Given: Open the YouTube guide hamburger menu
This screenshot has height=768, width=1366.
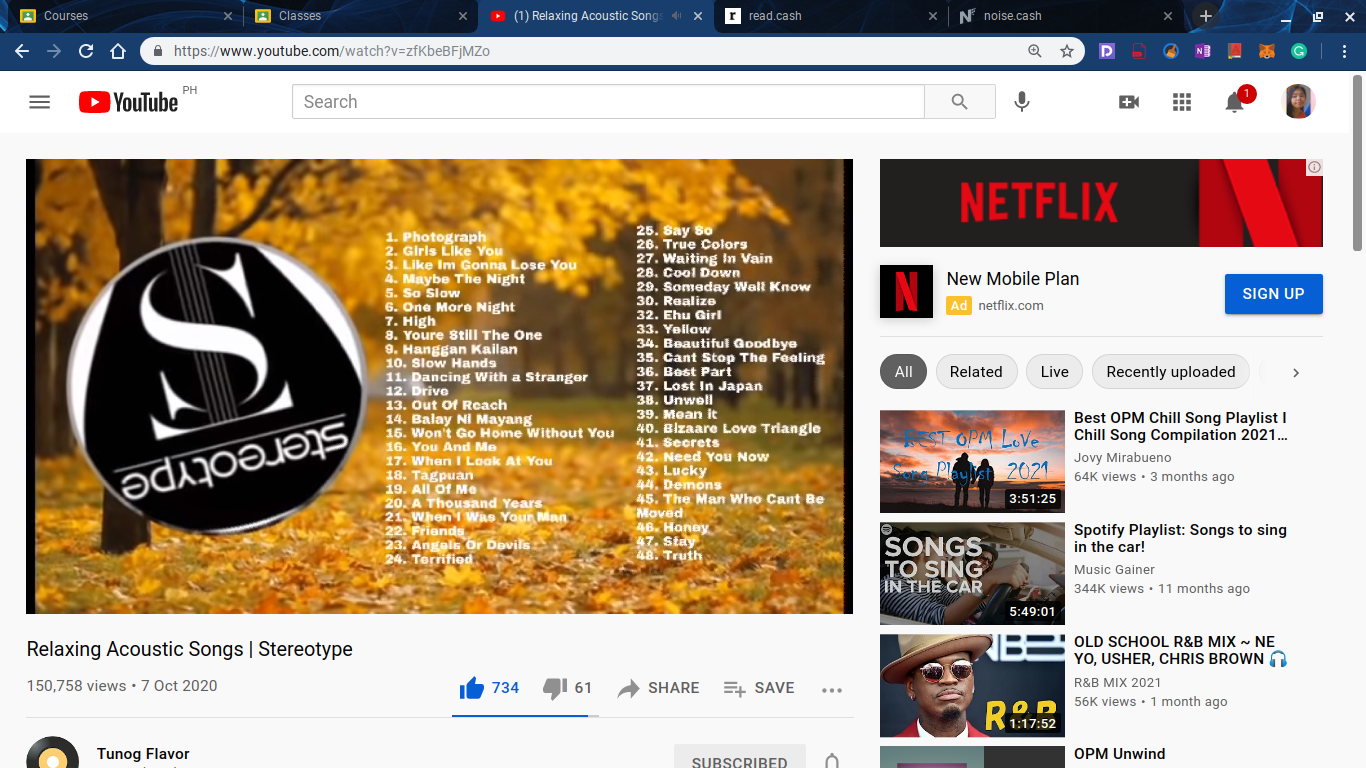Looking at the screenshot, I should 40,102.
